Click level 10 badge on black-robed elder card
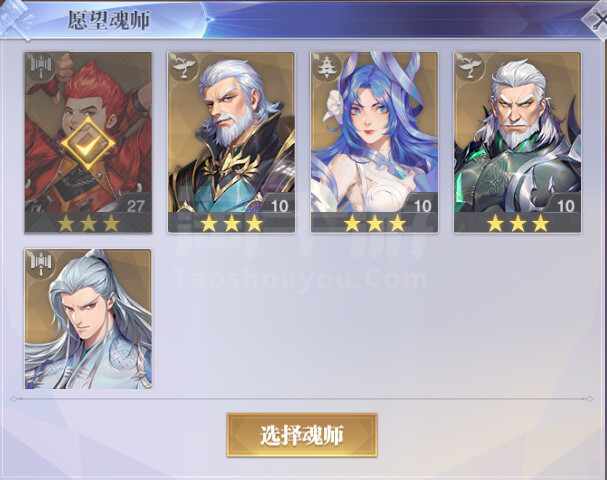Screen dimensions: 607x480 click(278, 205)
